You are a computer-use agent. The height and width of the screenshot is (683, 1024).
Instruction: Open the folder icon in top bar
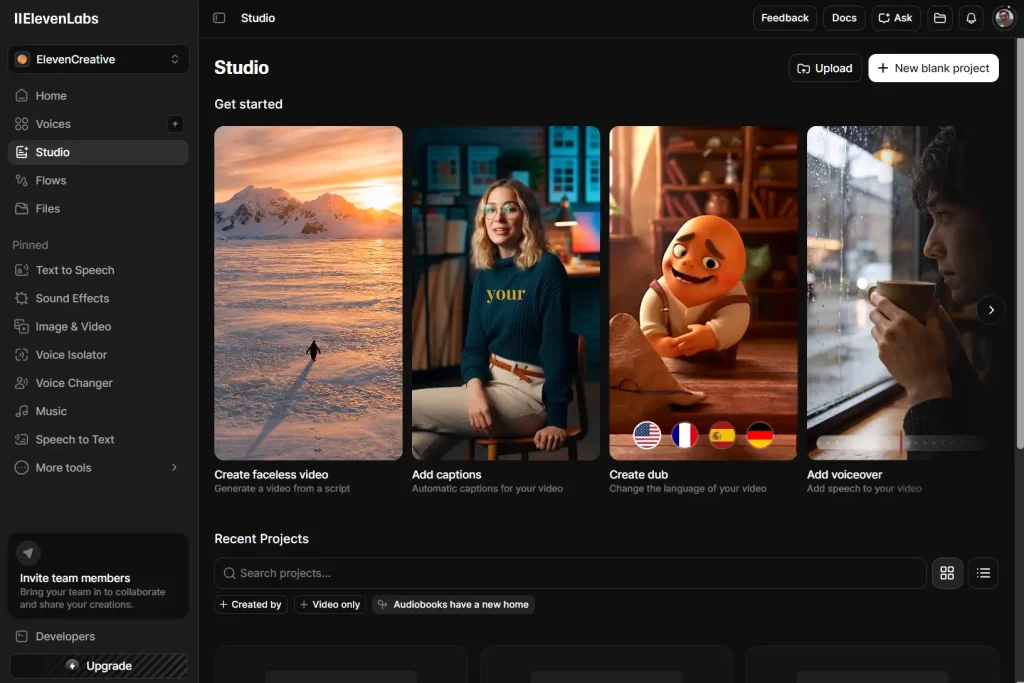tap(939, 18)
